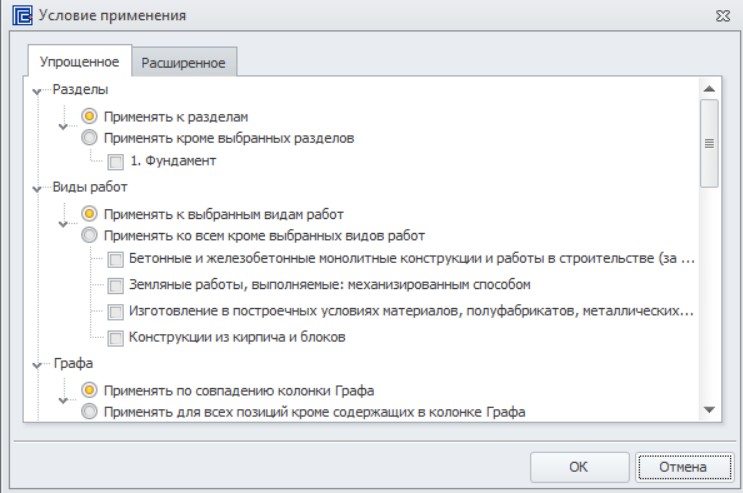743x493 pixels.
Task: Click the application logo icon in title bar
Action: pos(22,15)
